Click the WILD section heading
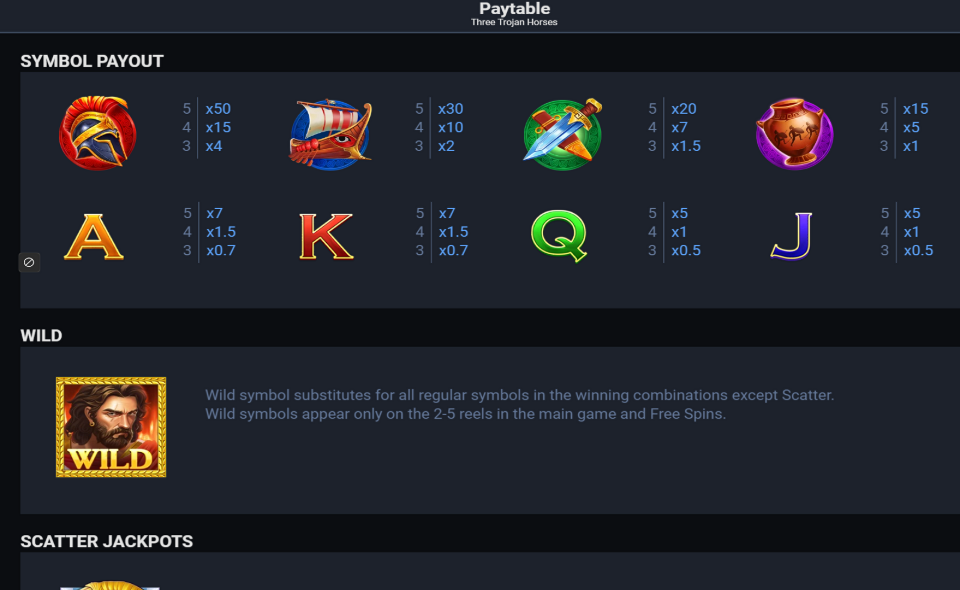The image size is (960, 590). pyautogui.click(x=41, y=336)
